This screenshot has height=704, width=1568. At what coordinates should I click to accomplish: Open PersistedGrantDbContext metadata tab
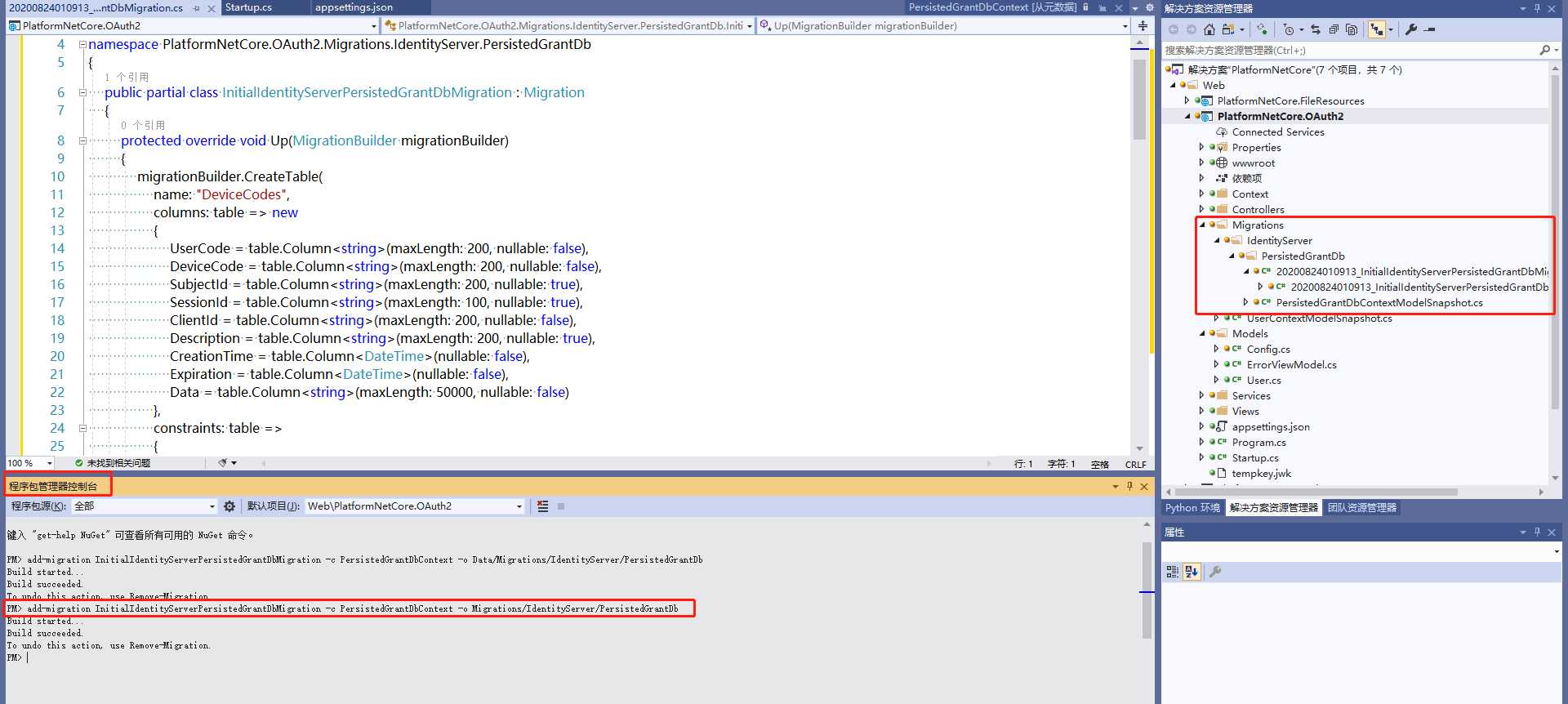(992, 7)
